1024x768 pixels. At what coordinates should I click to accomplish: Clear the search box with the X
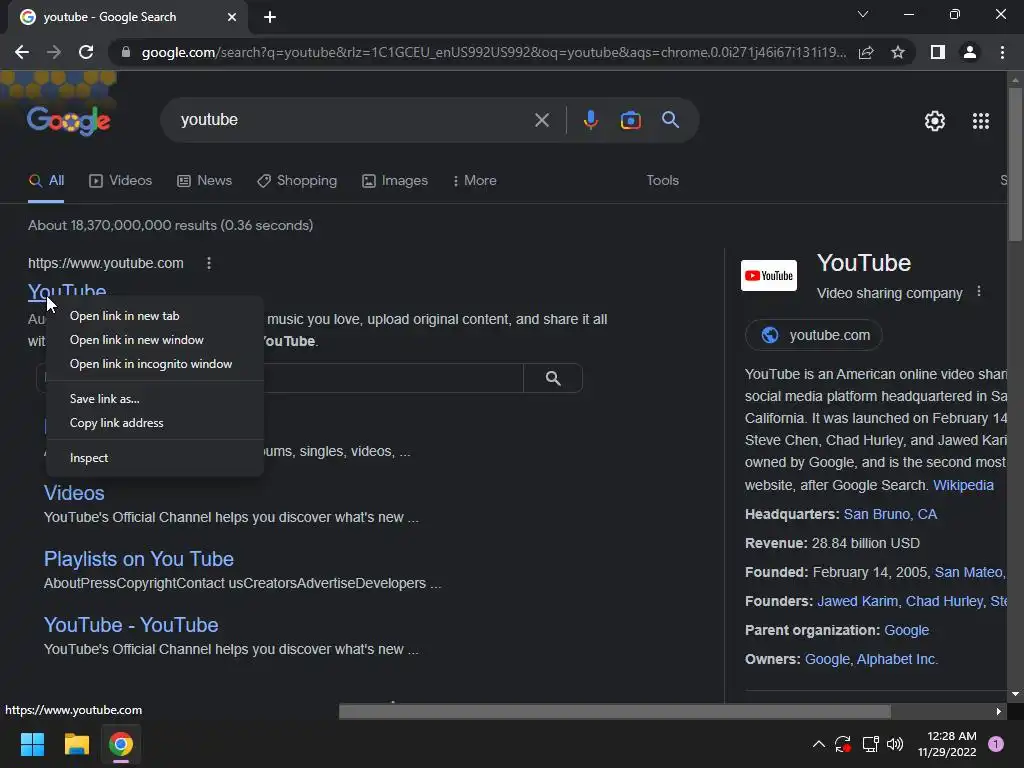(541, 120)
